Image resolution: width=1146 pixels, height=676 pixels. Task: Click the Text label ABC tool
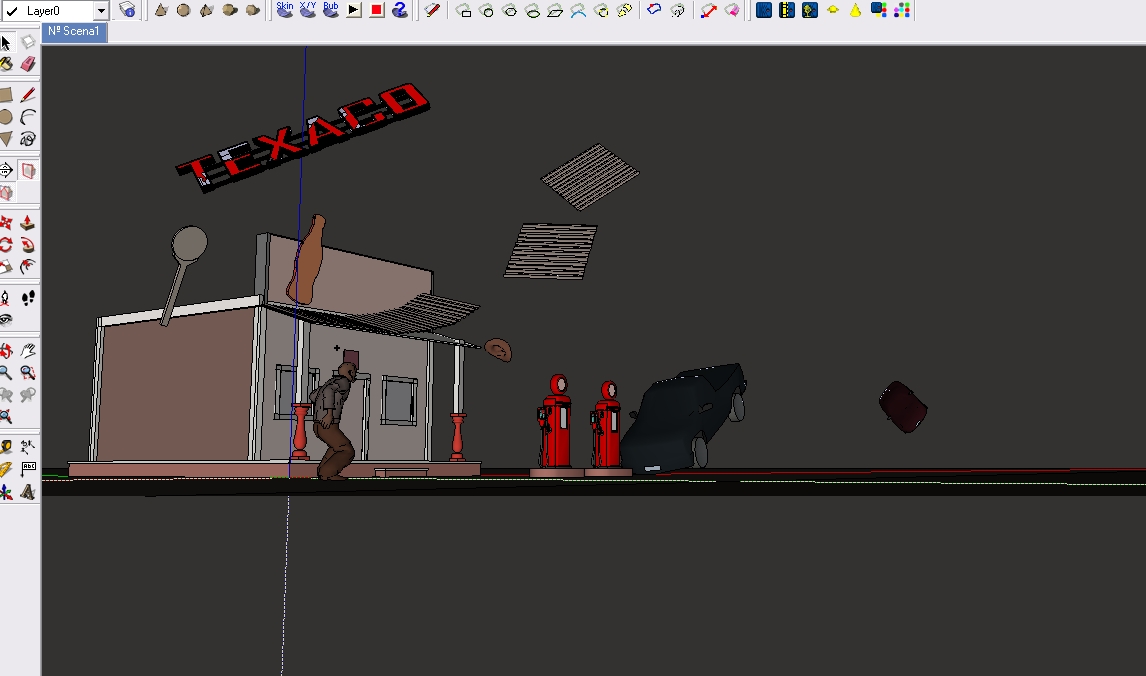pyautogui.click(x=28, y=469)
